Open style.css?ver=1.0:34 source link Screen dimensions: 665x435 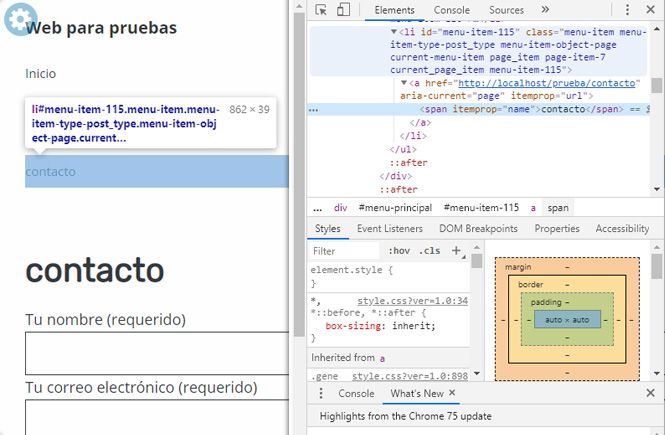[412, 301]
